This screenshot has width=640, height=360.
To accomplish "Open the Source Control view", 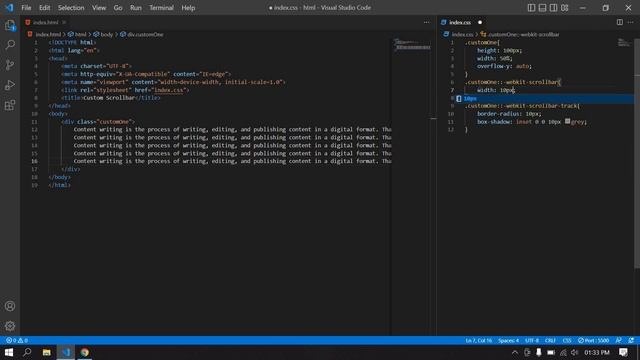I will (x=10, y=65).
